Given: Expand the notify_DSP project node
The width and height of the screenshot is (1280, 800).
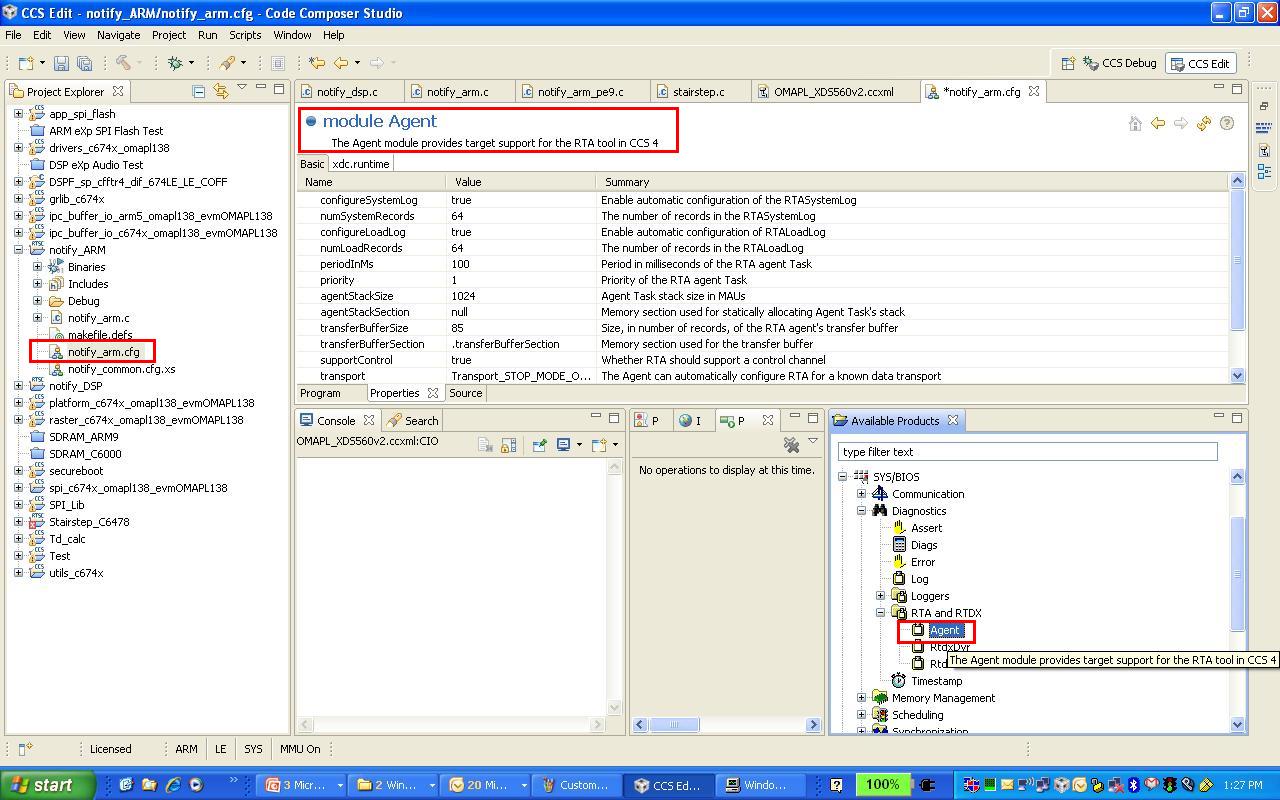Looking at the screenshot, I should (x=18, y=386).
